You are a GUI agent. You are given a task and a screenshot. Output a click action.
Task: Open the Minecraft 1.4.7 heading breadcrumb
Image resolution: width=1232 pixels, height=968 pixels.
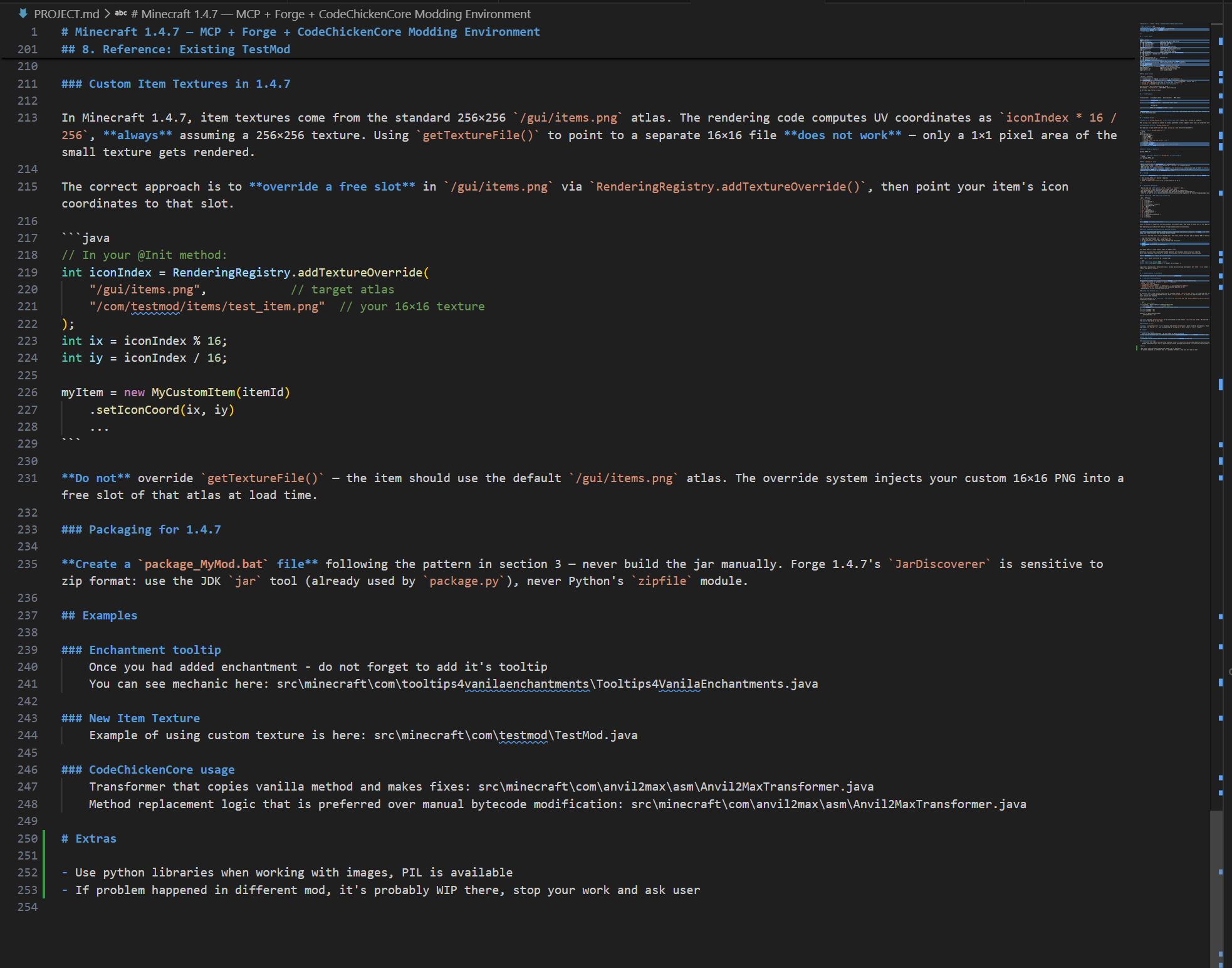click(330, 14)
